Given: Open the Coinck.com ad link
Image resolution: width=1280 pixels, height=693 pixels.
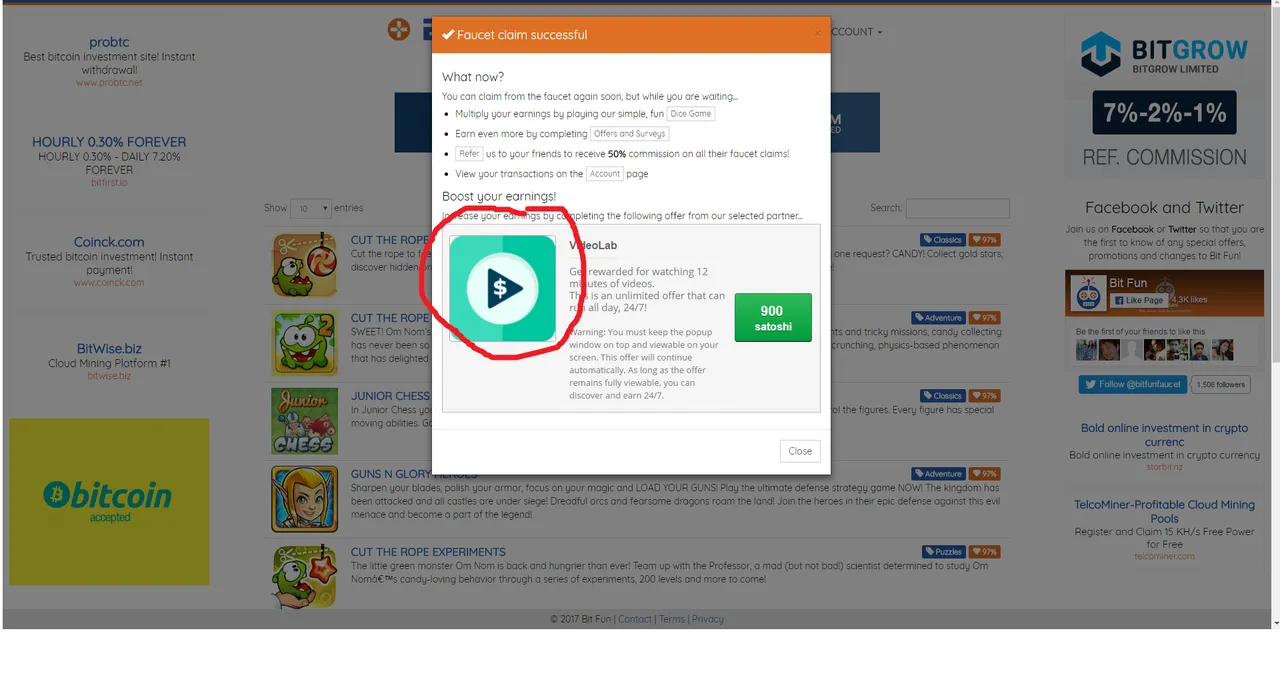Looking at the screenshot, I should (109, 242).
